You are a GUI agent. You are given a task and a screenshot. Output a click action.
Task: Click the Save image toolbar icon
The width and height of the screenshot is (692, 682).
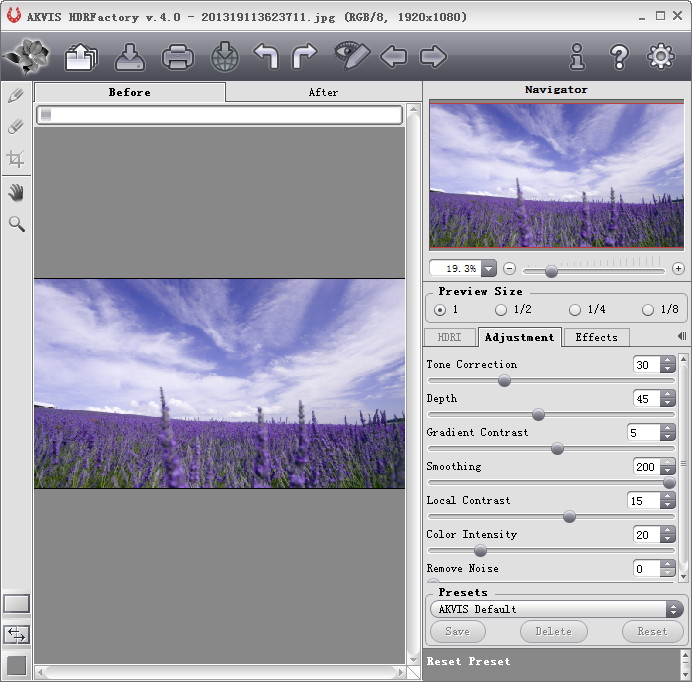[x=130, y=57]
